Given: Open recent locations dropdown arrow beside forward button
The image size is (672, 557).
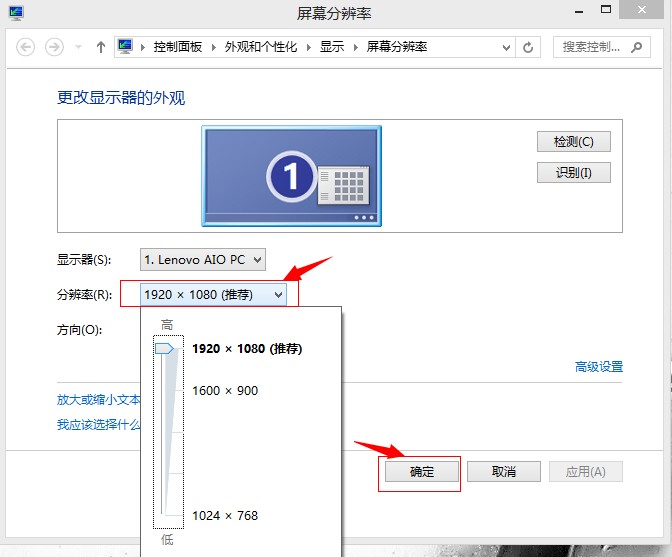Looking at the screenshot, I should (x=78, y=48).
